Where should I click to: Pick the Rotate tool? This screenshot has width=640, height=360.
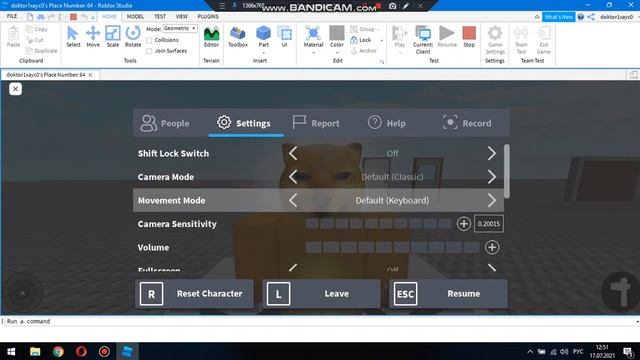pyautogui.click(x=133, y=37)
